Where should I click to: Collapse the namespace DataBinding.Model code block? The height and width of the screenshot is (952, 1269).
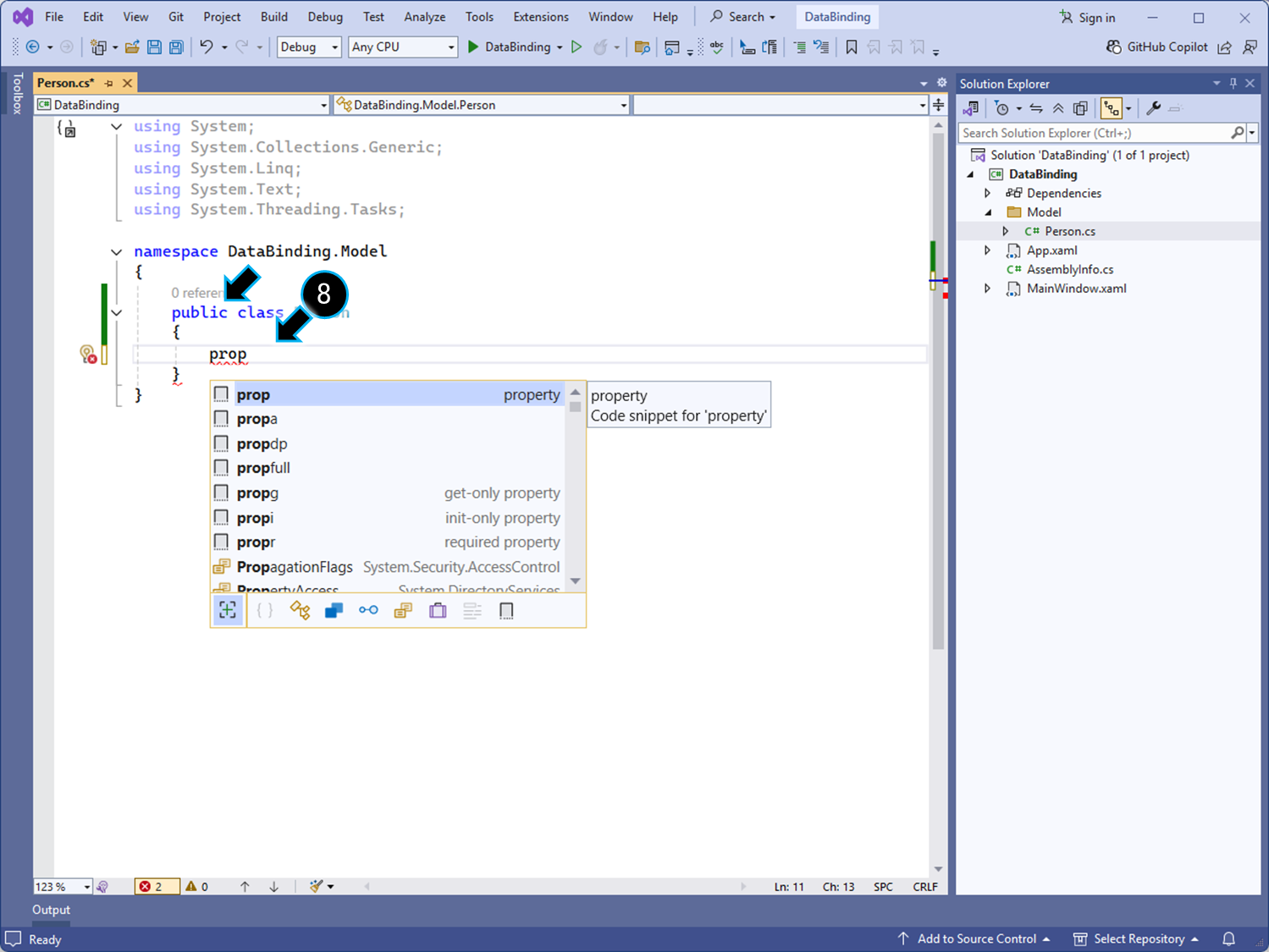[116, 251]
